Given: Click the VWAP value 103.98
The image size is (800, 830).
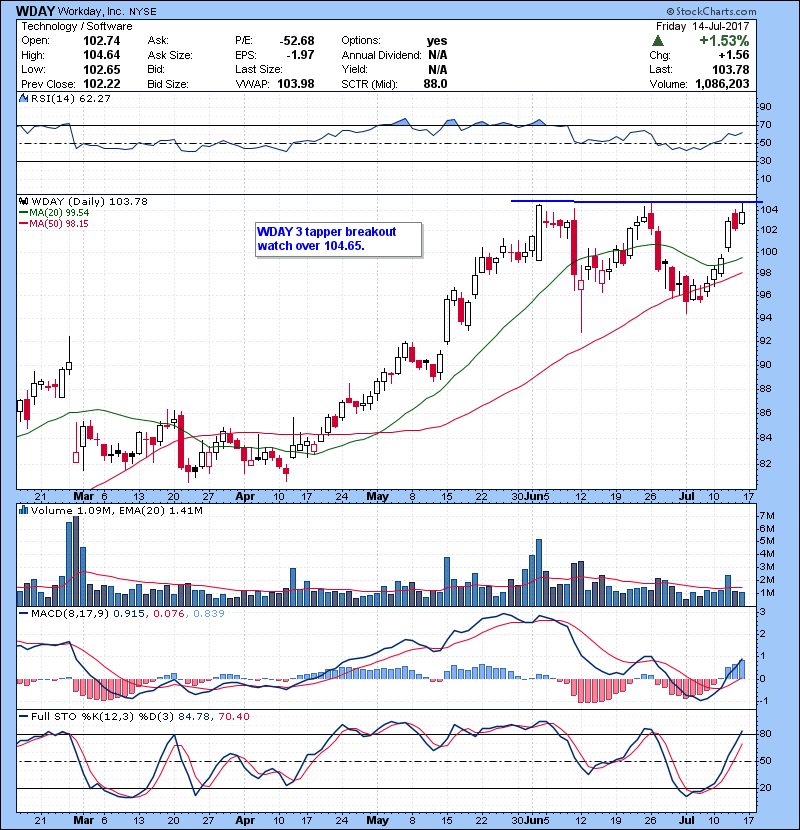Looking at the screenshot, I should tap(296, 84).
